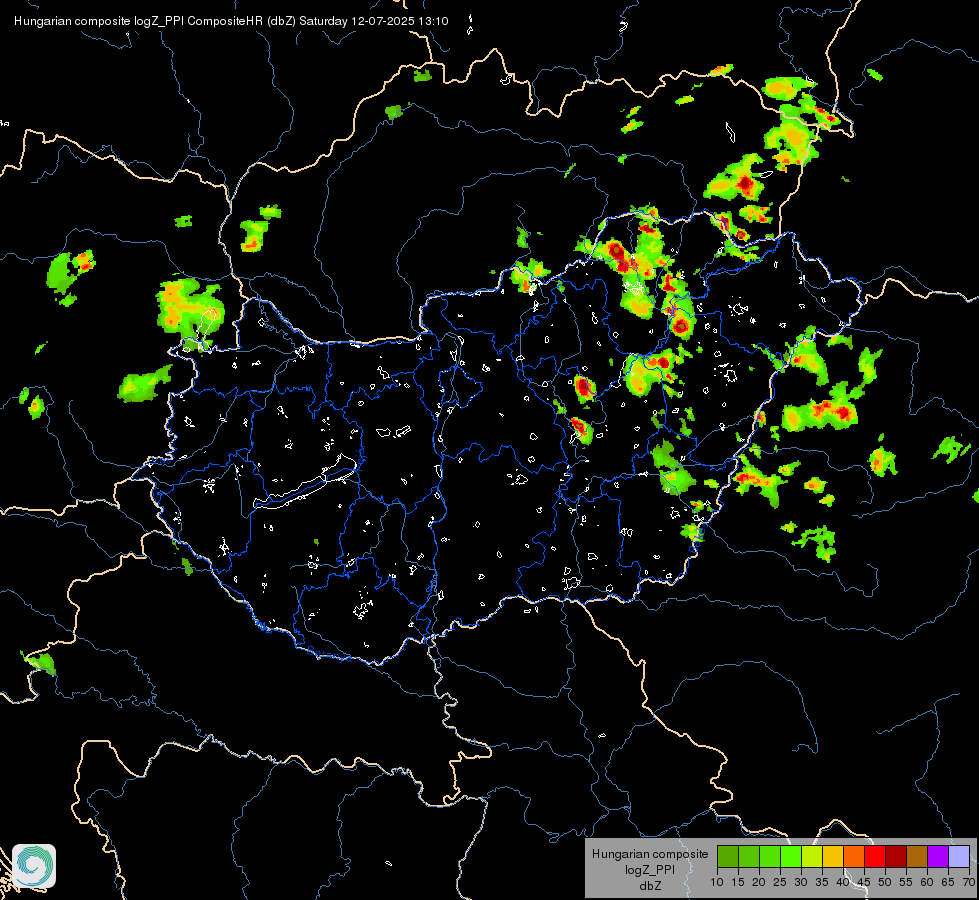Click the '10' tick label on legend scale
This screenshot has width=979, height=900.
tap(717, 882)
